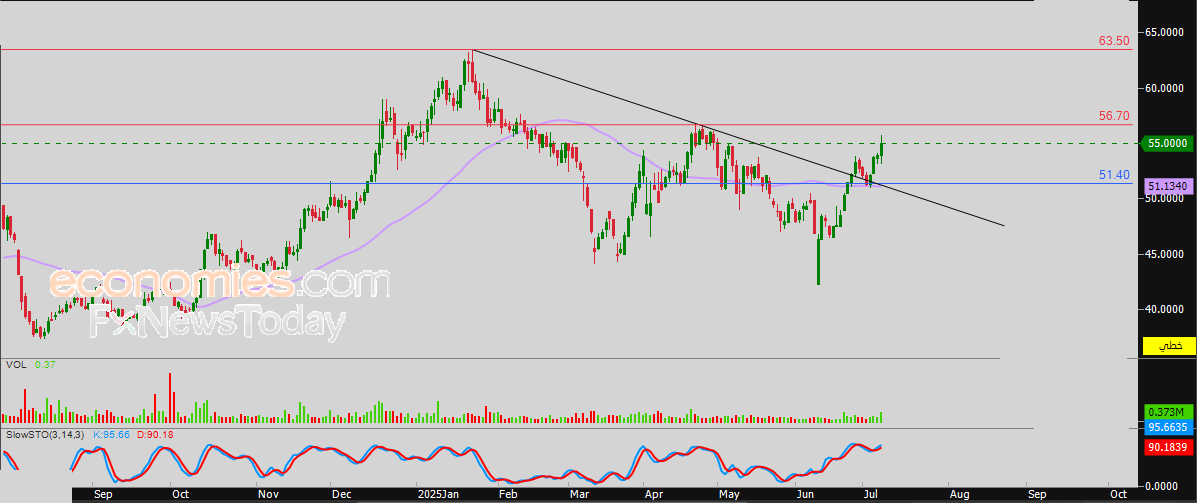This screenshot has width=1197, height=503.
Task: Click the Oct label preceding Nov
Action: (x=180, y=494)
